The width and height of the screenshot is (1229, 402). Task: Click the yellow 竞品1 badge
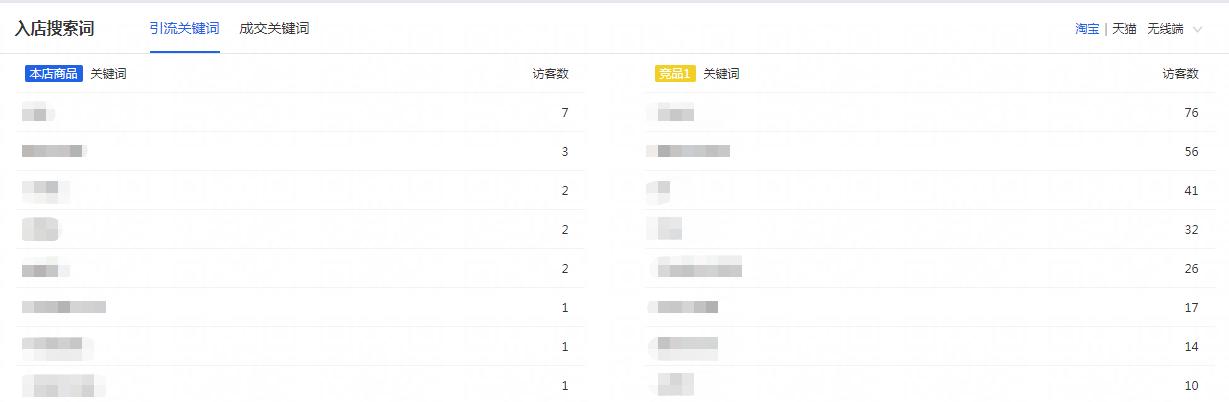pos(674,73)
